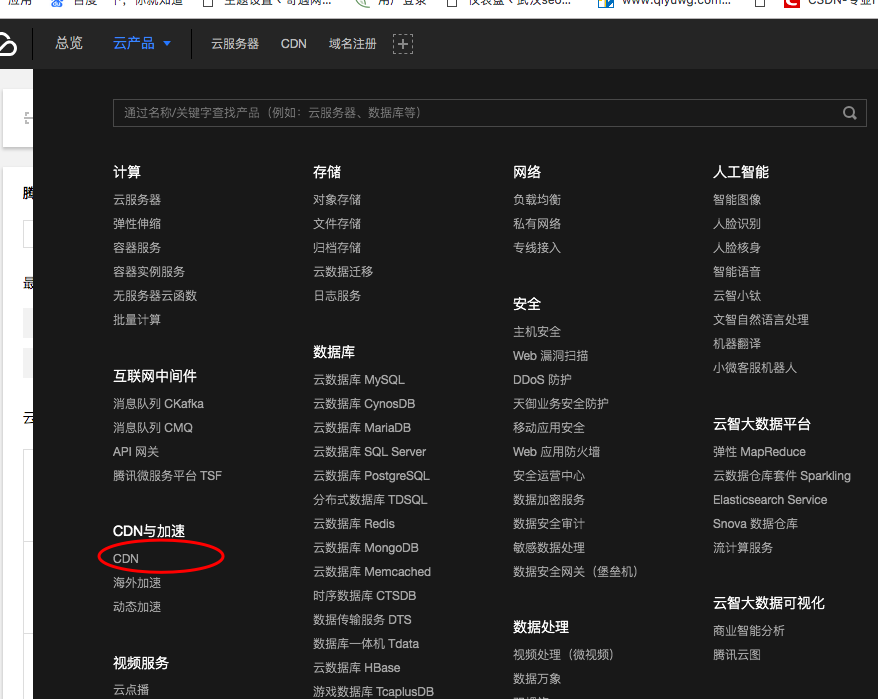The height and width of the screenshot is (699, 878).
Task: Open 总览 in top navigation
Action: [x=69, y=44]
